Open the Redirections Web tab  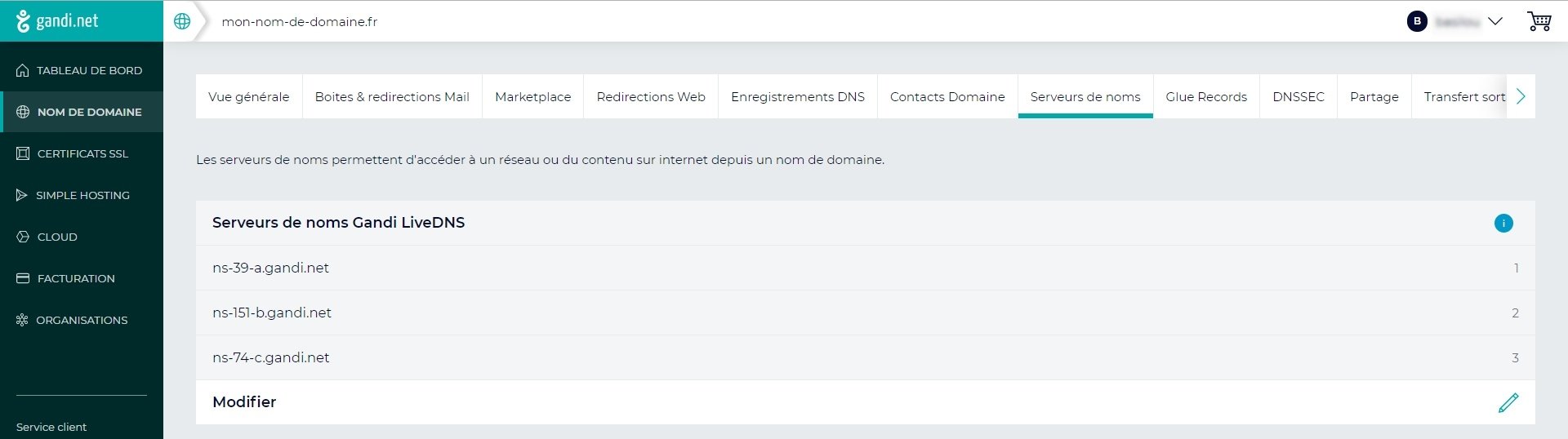click(651, 96)
